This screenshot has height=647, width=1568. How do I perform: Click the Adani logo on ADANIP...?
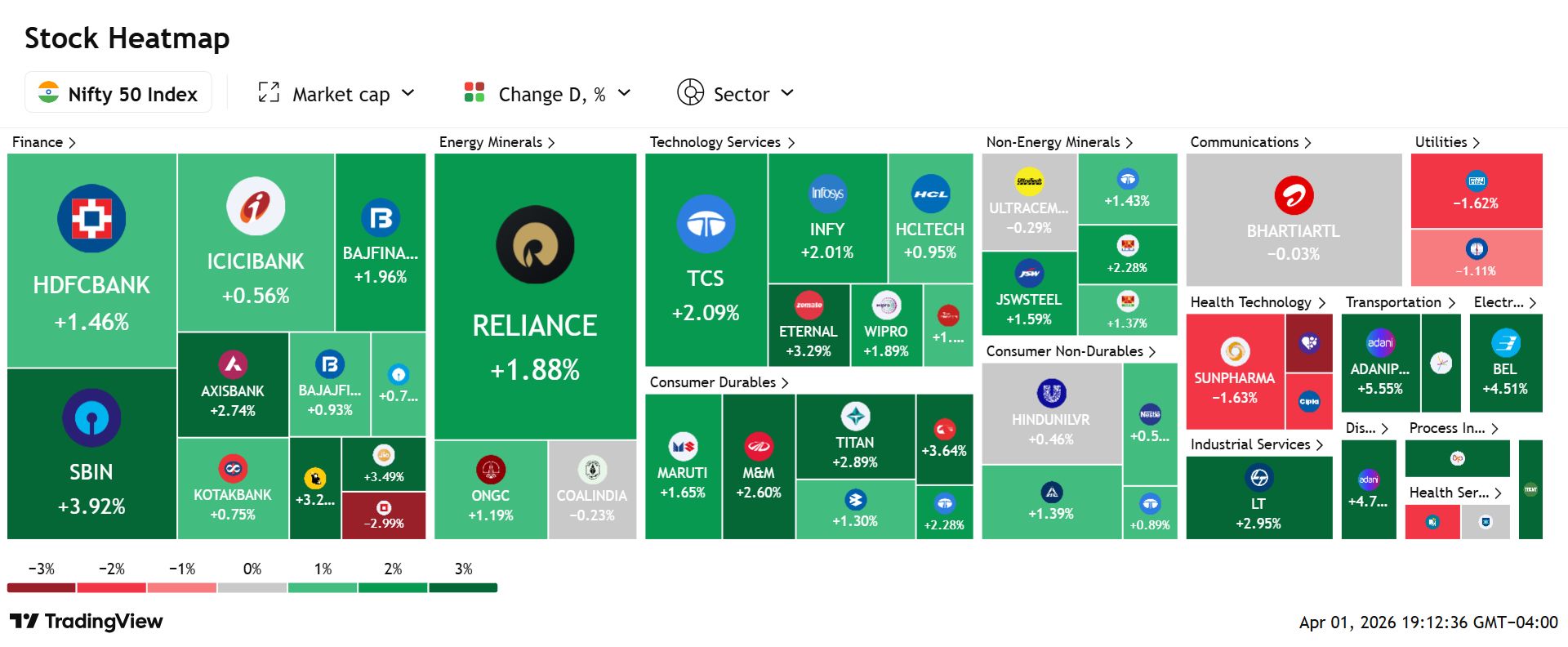[x=1380, y=343]
